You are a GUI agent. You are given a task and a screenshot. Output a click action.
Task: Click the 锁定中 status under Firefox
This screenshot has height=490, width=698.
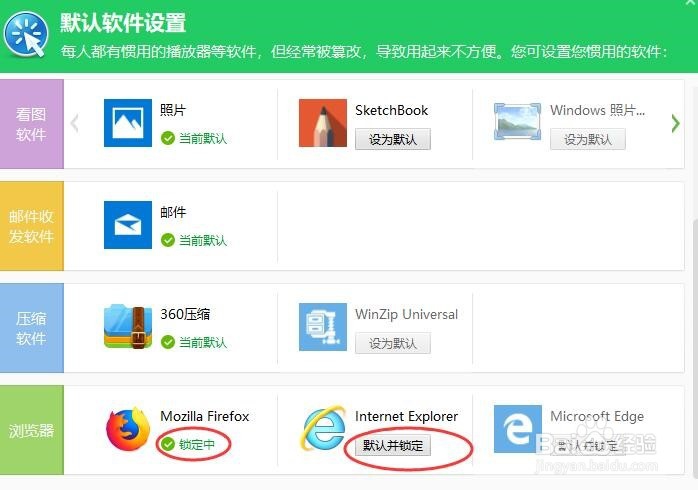pyautogui.click(x=197, y=444)
